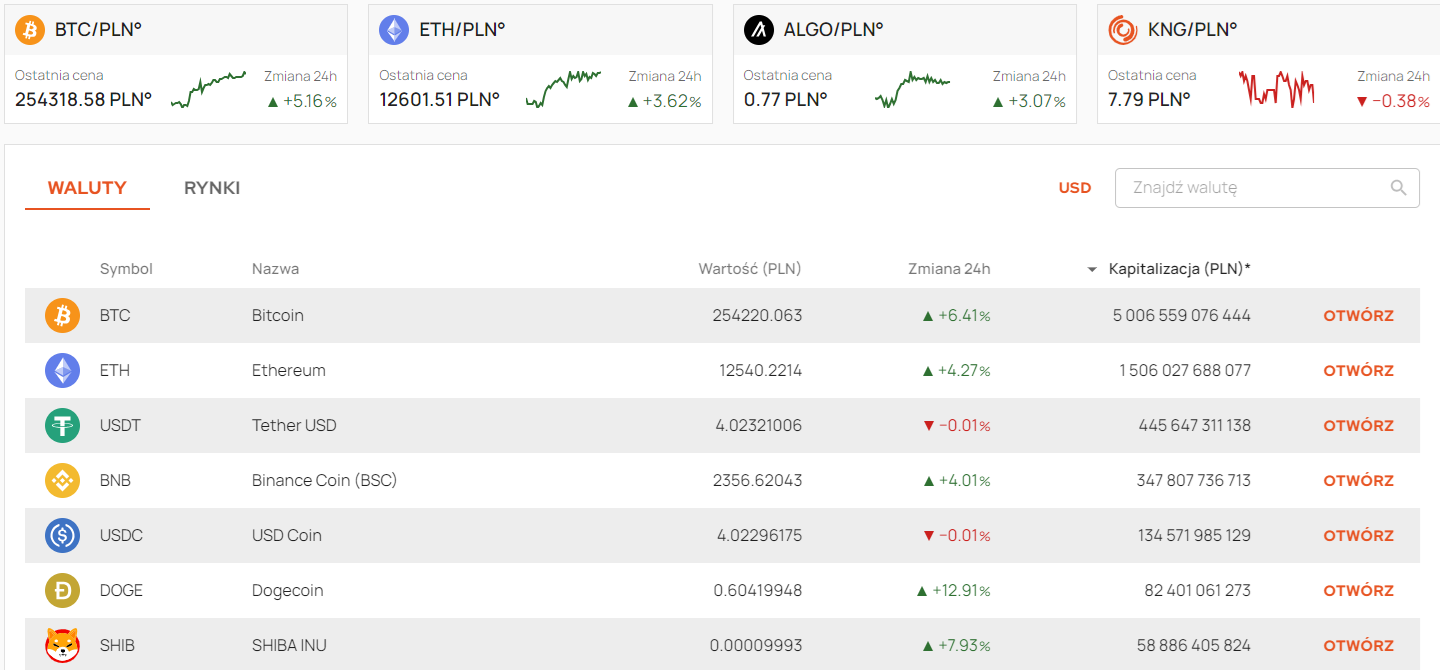
Task: Click the Dogecoin name cell
Action: pos(288,591)
